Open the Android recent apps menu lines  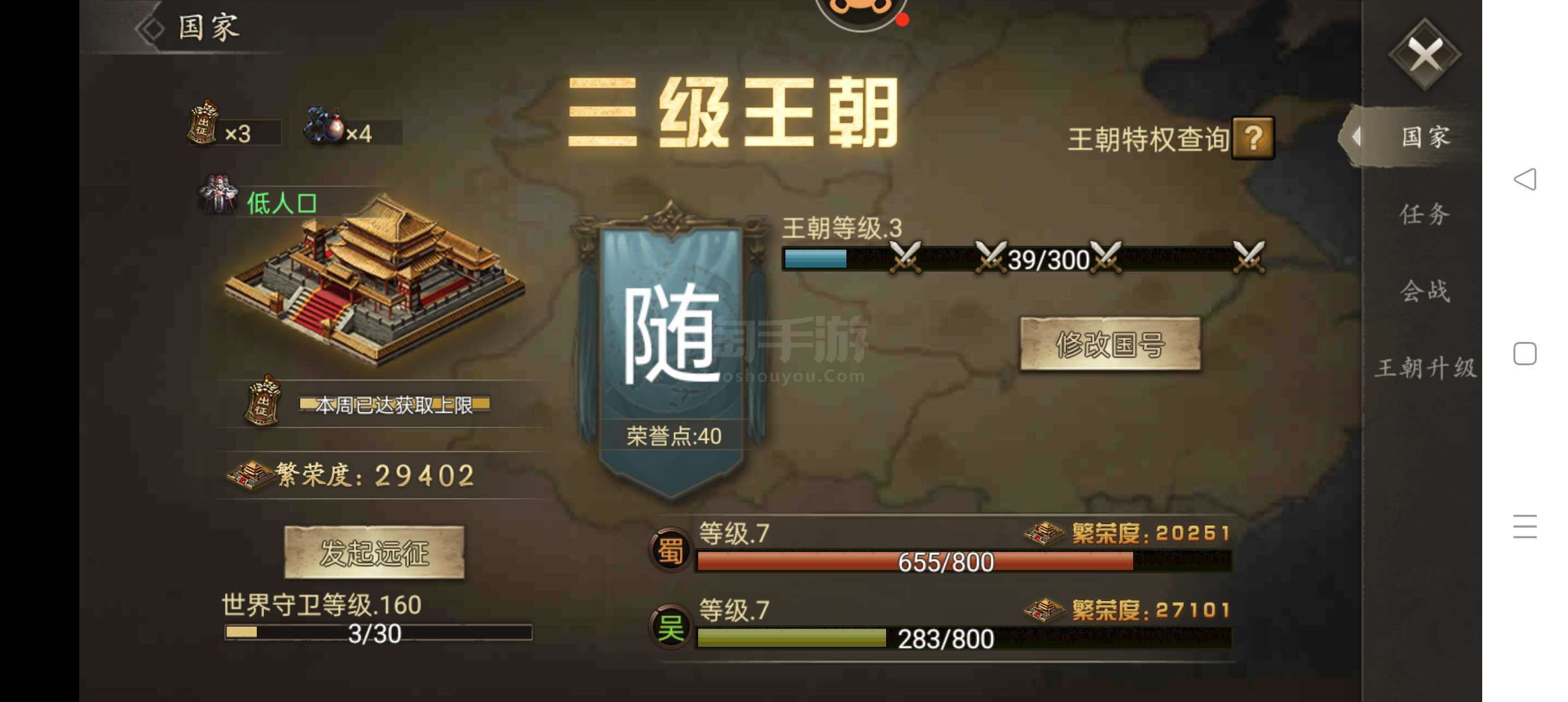(x=1525, y=526)
